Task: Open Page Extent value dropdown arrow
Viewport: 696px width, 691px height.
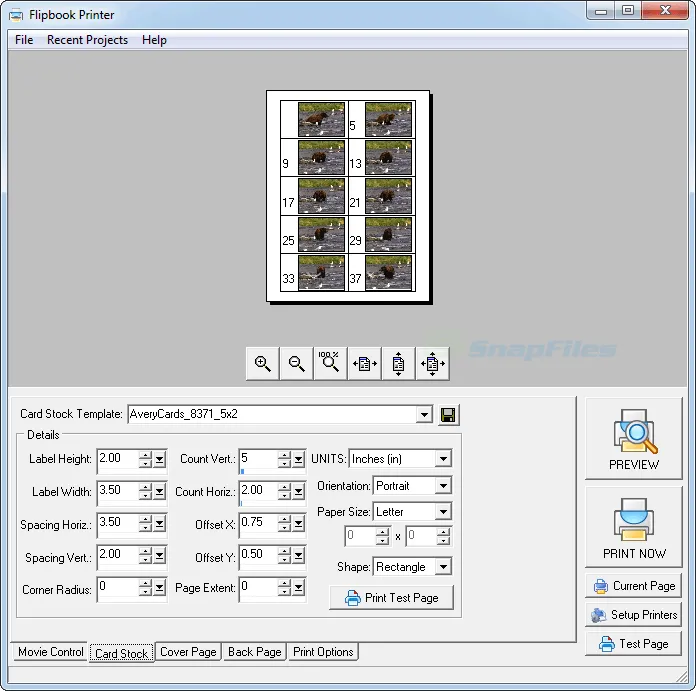Action: [x=299, y=588]
